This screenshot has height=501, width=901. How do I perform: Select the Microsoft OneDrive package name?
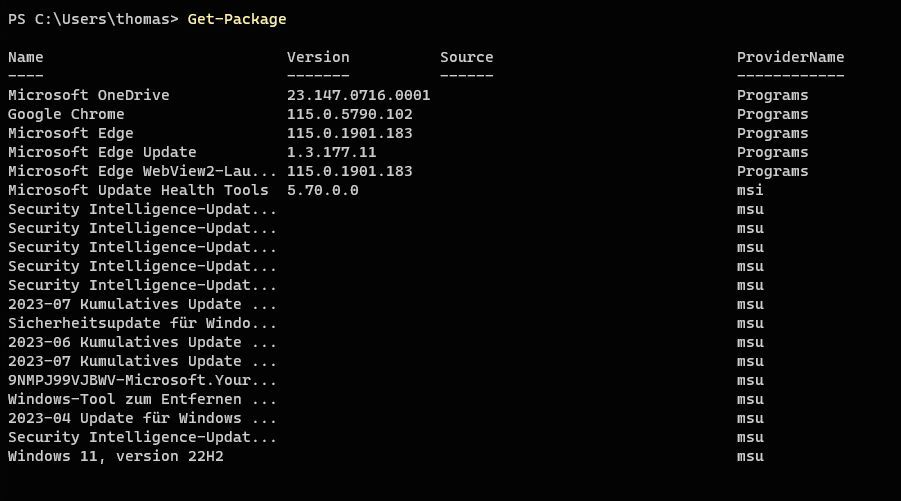click(x=89, y=96)
